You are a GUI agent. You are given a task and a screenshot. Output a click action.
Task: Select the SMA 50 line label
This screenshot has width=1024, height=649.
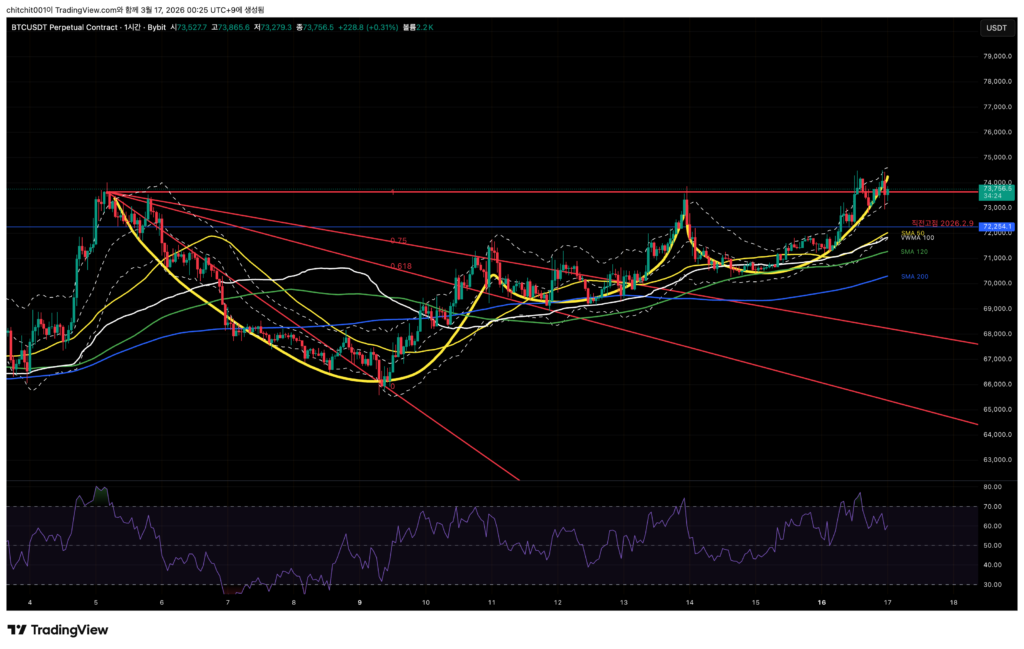(911, 233)
